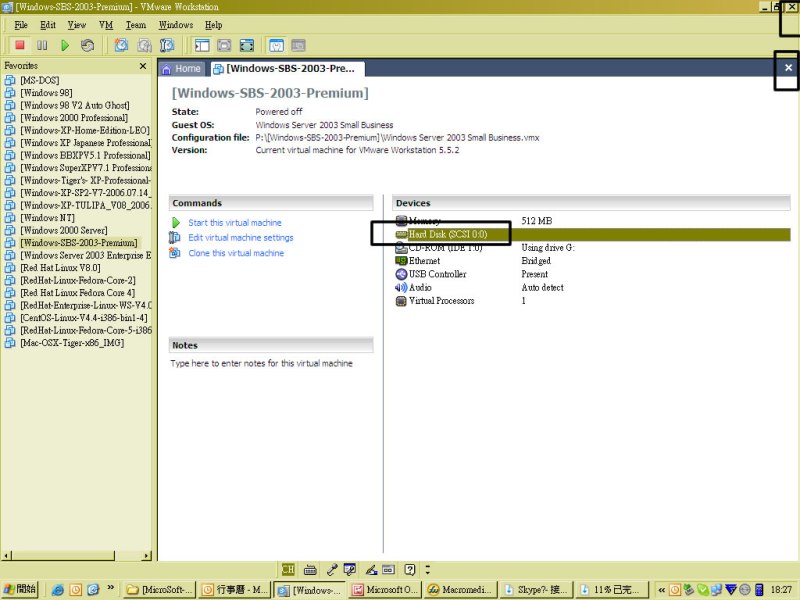Open the Team menu

coord(136,25)
